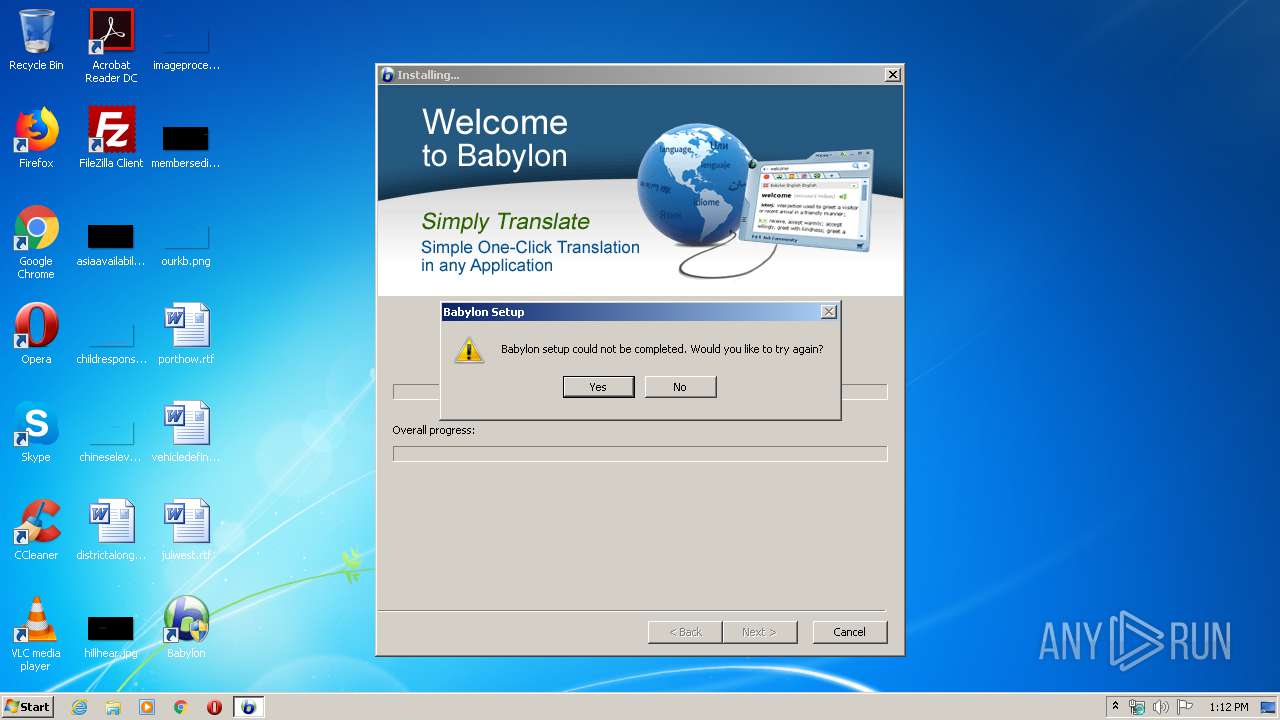1280x720 pixels.
Task: Open the Recycle Bin desktop icon
Action: pyautogui.click(x=36, y=40)
